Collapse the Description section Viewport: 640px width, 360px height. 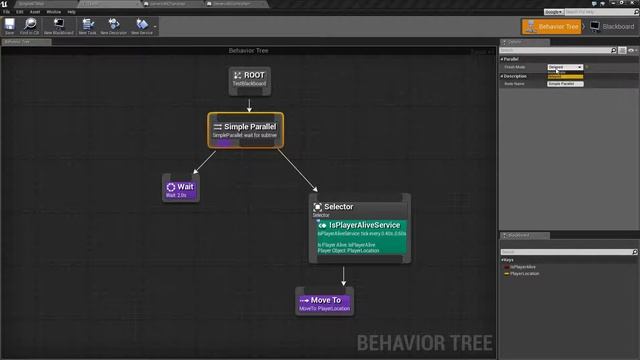pos(502,76)
